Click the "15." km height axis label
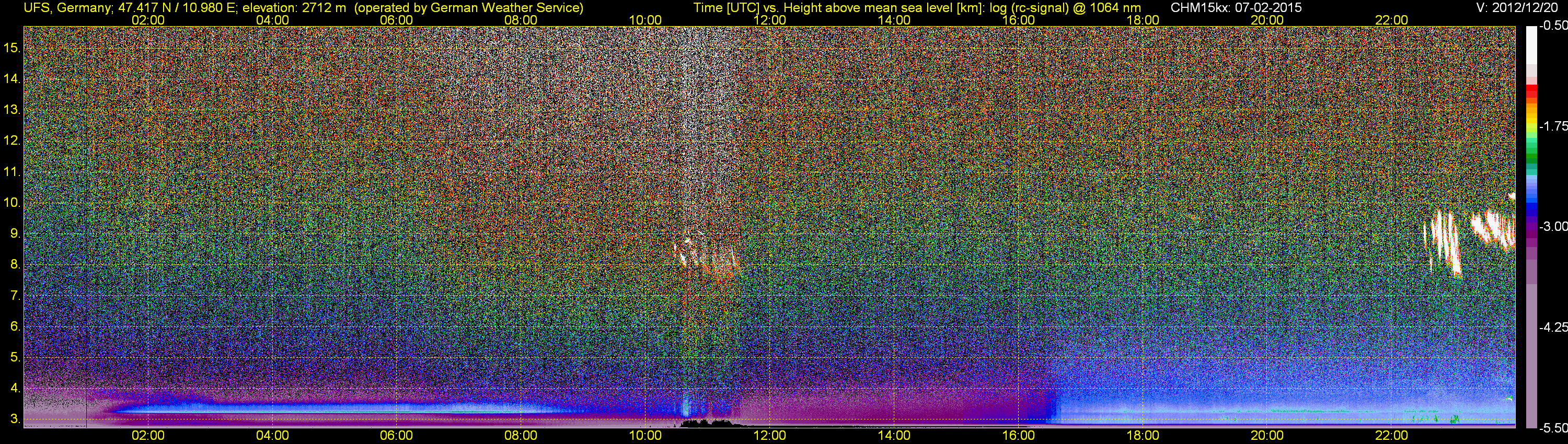 click(x=12, y=48)
